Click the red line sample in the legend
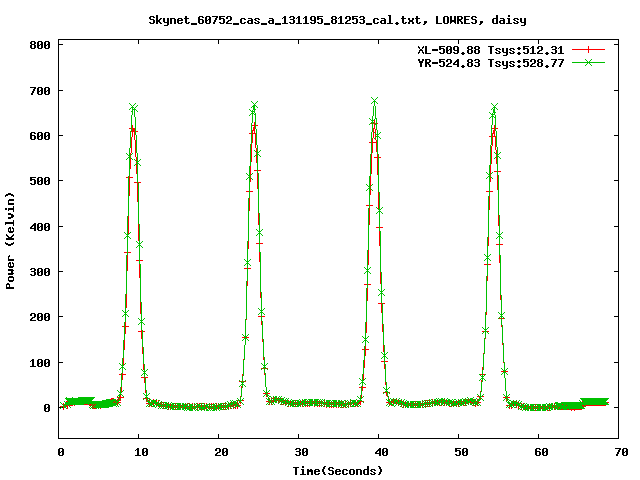Image resolution: width=640 pixels, height=480 pixels. (588, 50)
